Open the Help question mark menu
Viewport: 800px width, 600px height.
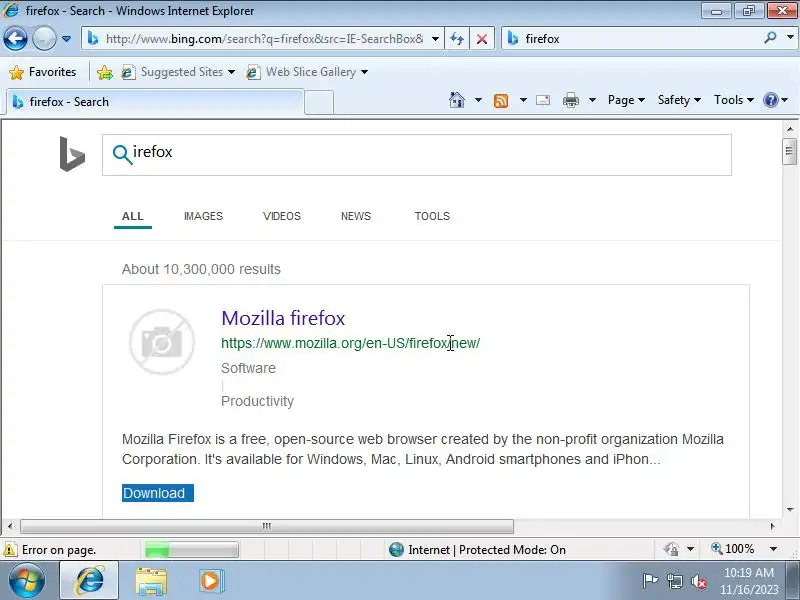click(x=775, y=100)
